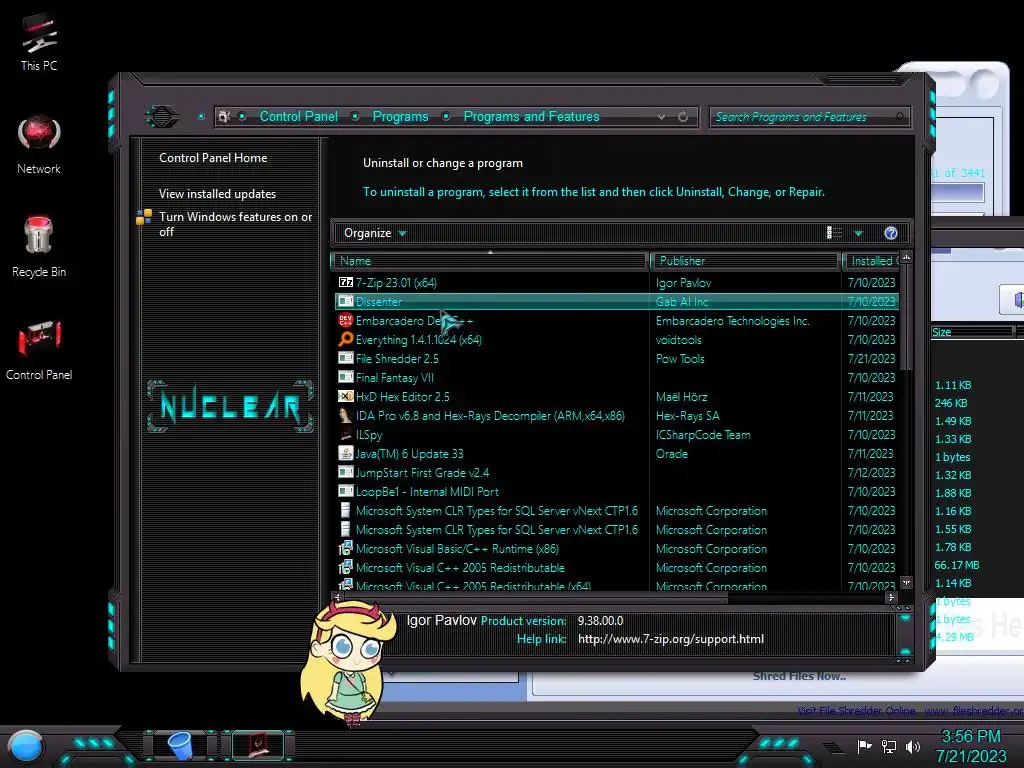Click the search magnifier icon
This screenshot has height=768, width=1024.
click(900, 117)
